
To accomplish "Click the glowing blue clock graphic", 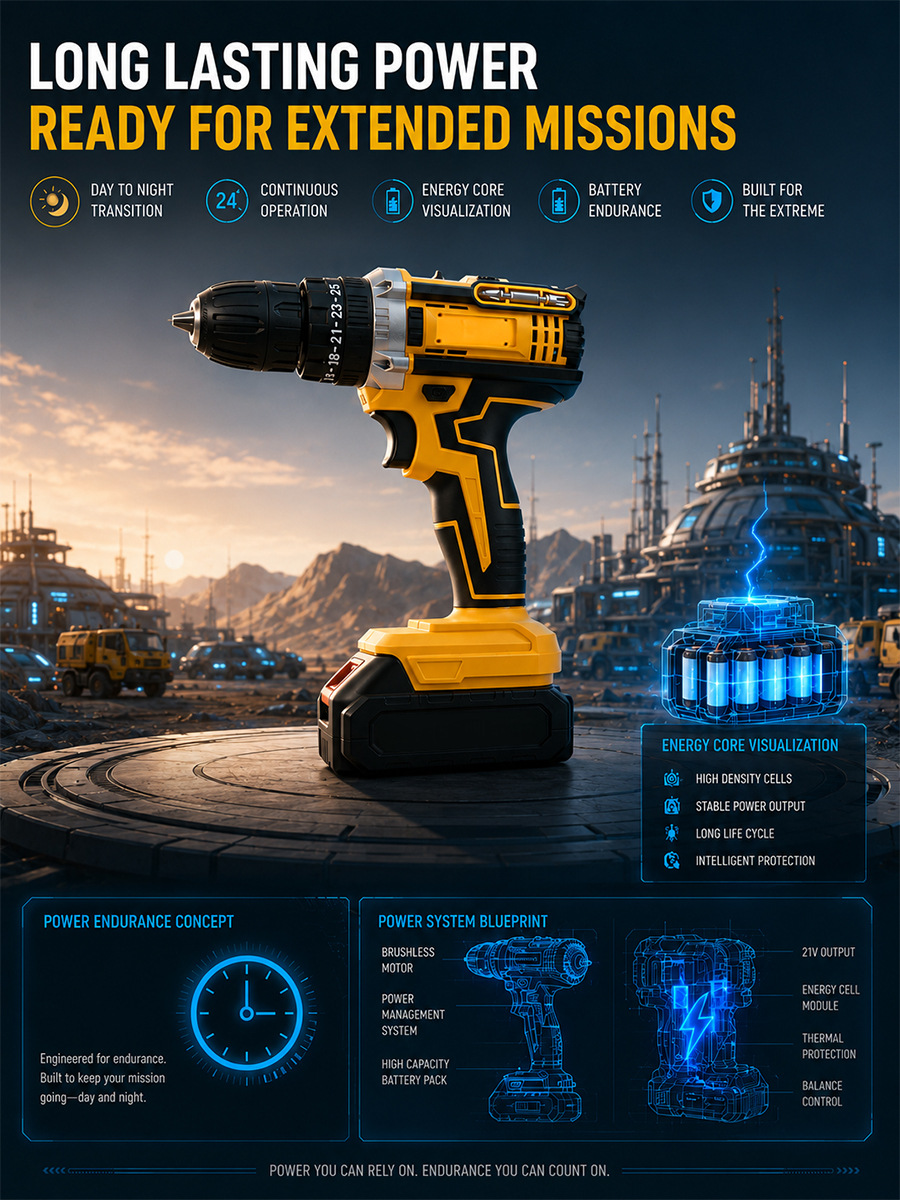I will click(246, 1013).
